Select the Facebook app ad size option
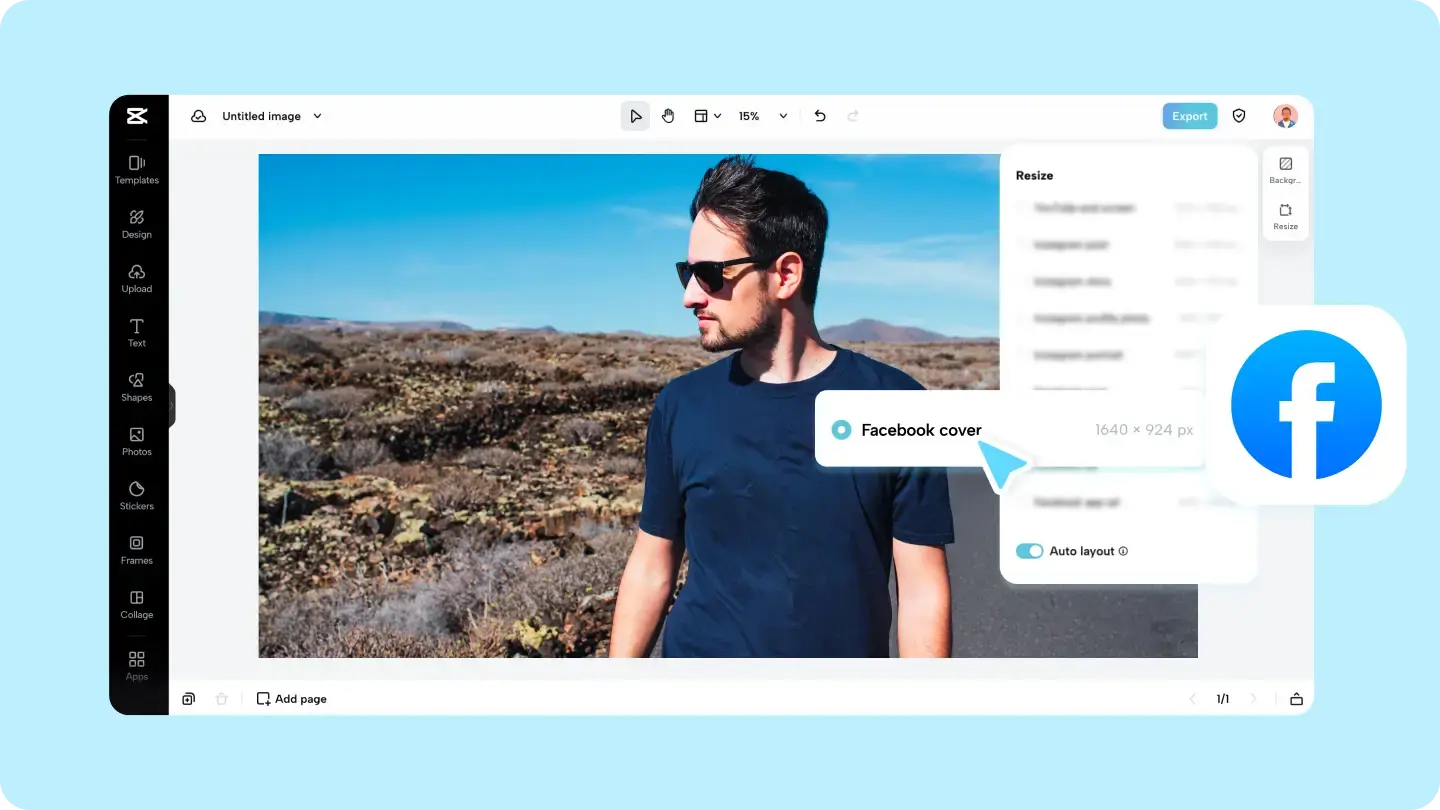Image resolution: width=1440 pixels, height=810 pixels. (1128, 502)
